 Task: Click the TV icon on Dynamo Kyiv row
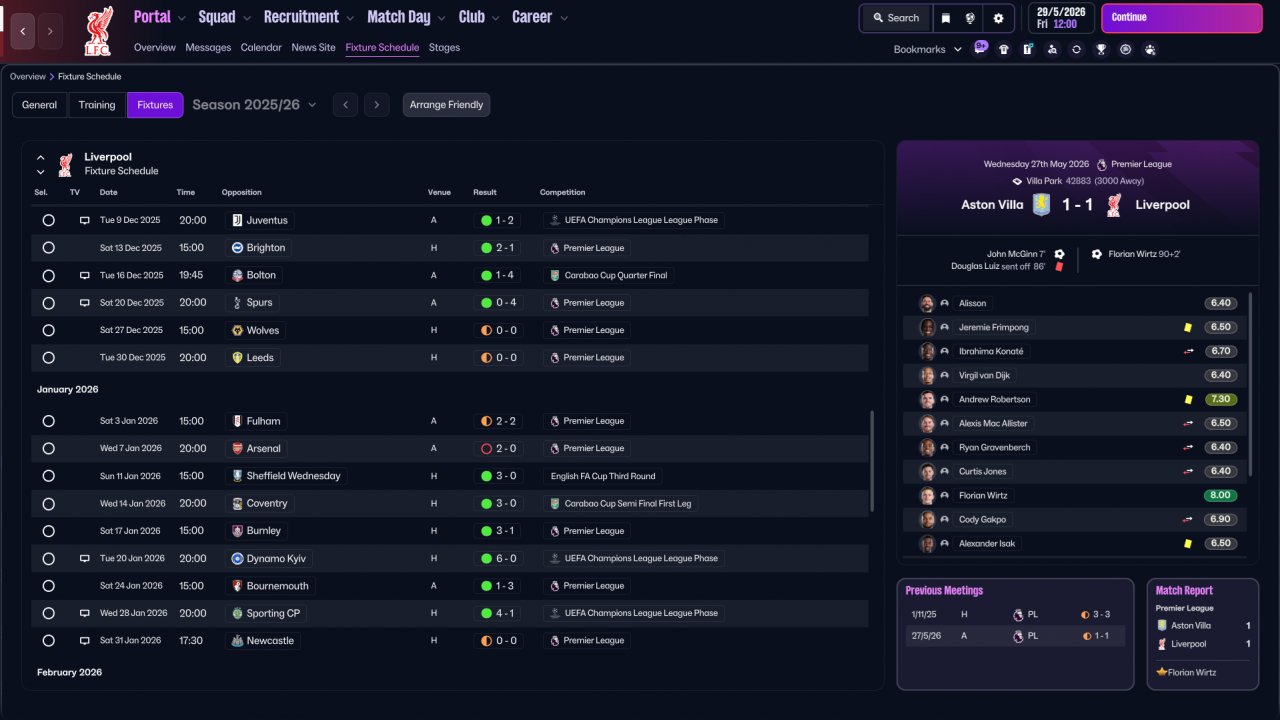tap(84, 558)
